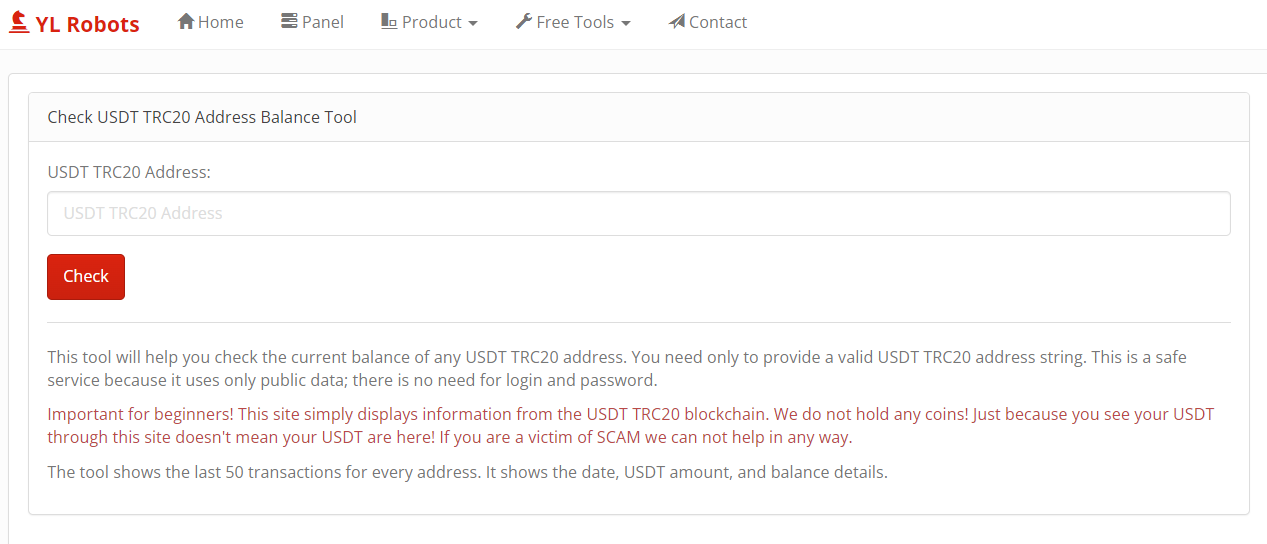Click the house icon beside Home
The width and height of the screenshot is (1267, 544).
[186, 21]
